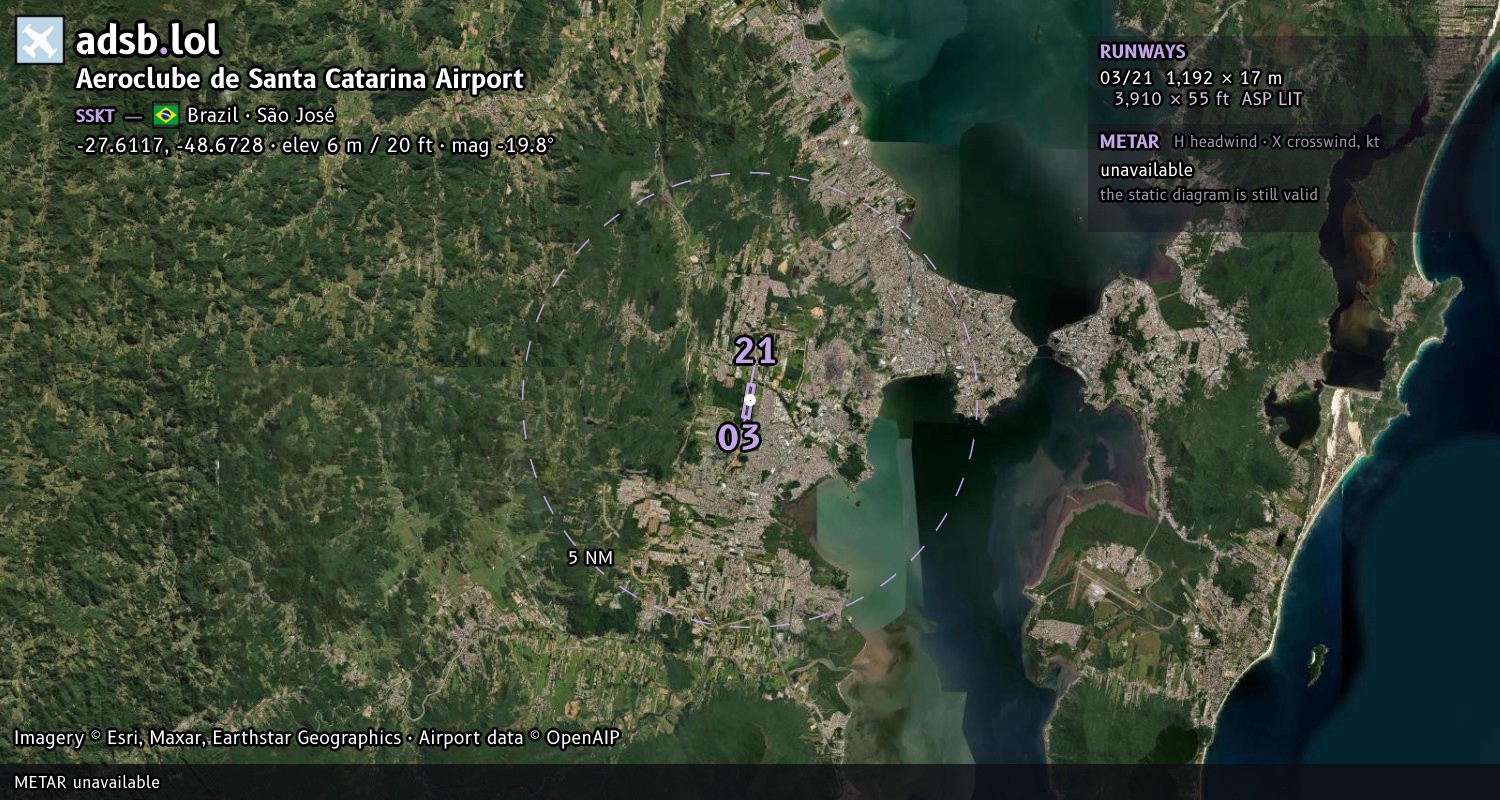The image size is (1500, 800).
Task: Click the imagery and airport data attribution
Action: (317, 738)
